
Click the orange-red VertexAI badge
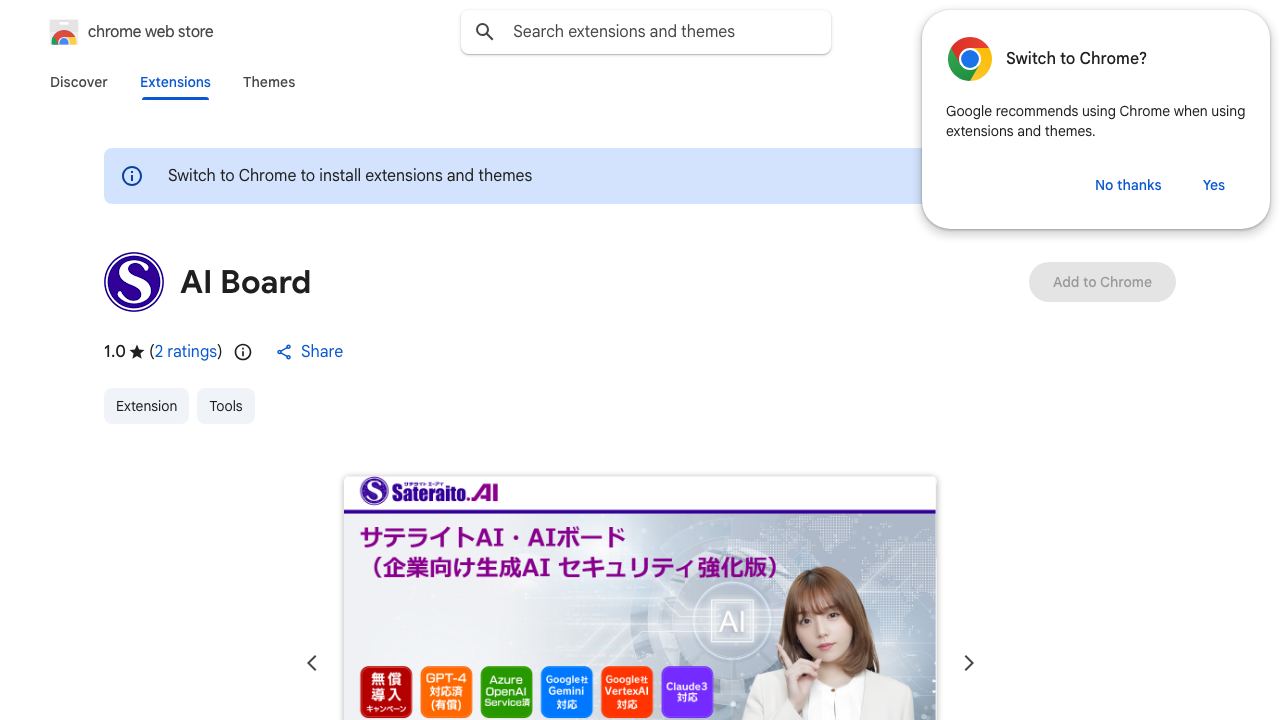(627, 692)
